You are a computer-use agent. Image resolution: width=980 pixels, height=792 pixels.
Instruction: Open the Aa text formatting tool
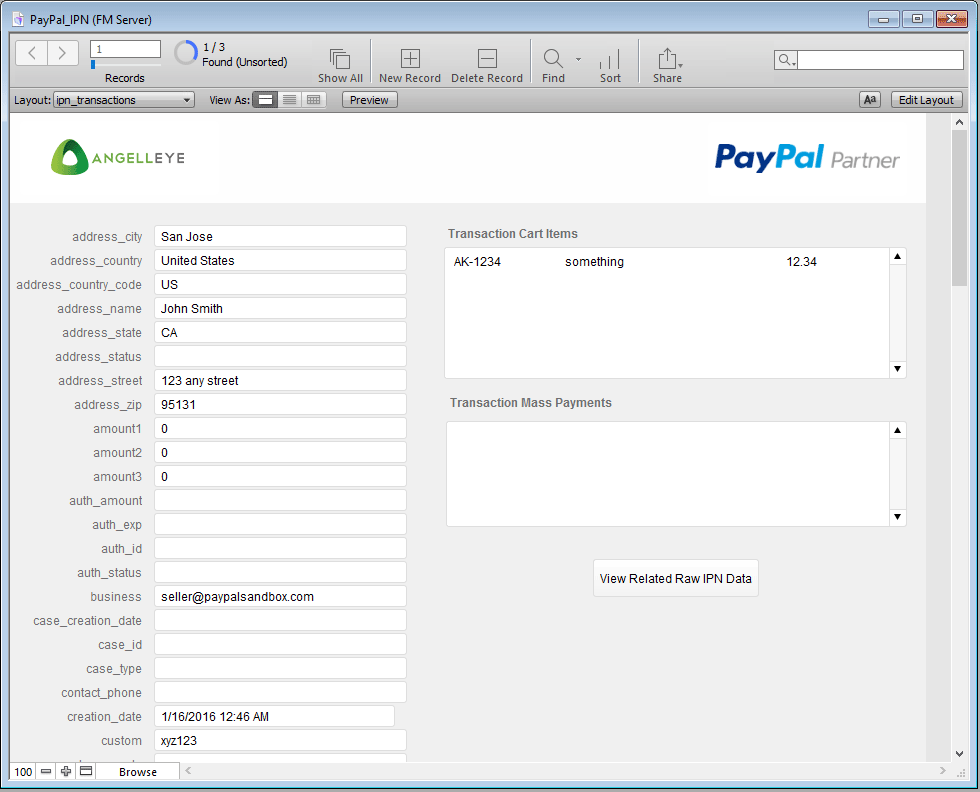point(869,99)
